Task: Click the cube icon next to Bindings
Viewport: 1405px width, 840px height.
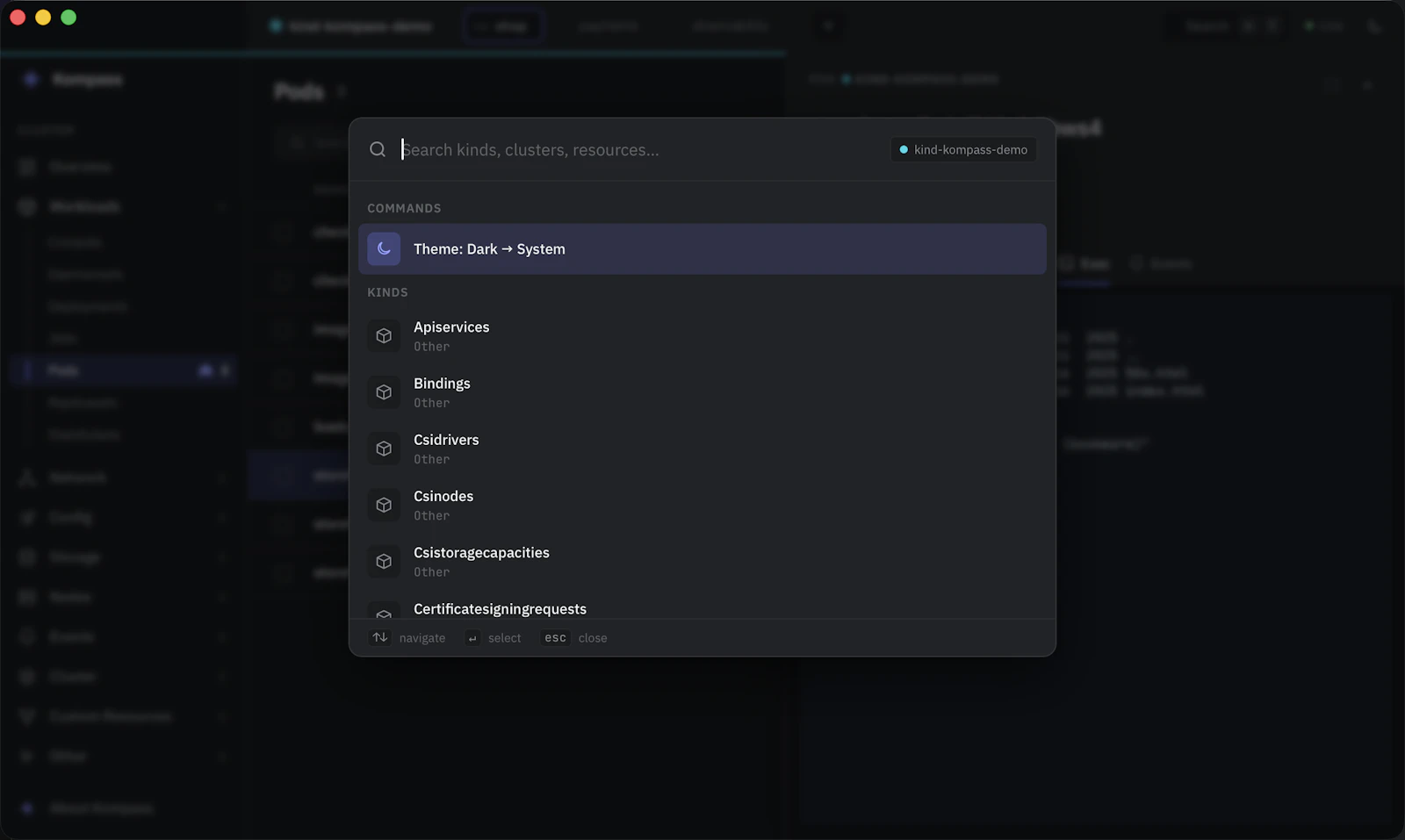Action: 384,392
